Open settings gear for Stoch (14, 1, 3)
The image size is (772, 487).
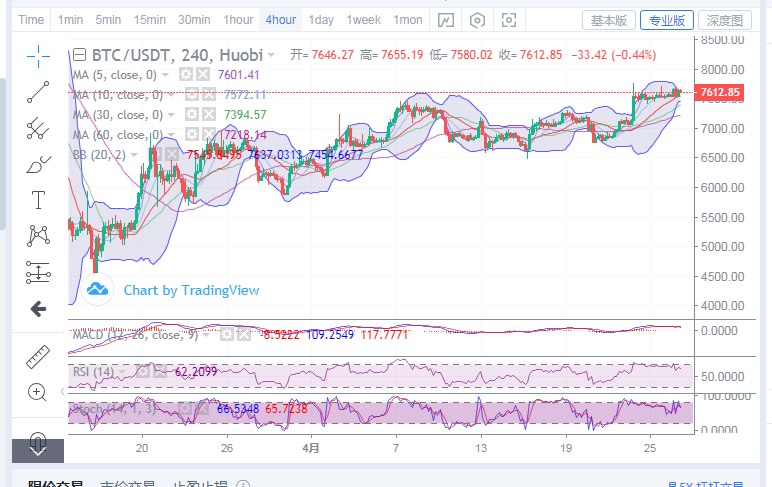185,408
